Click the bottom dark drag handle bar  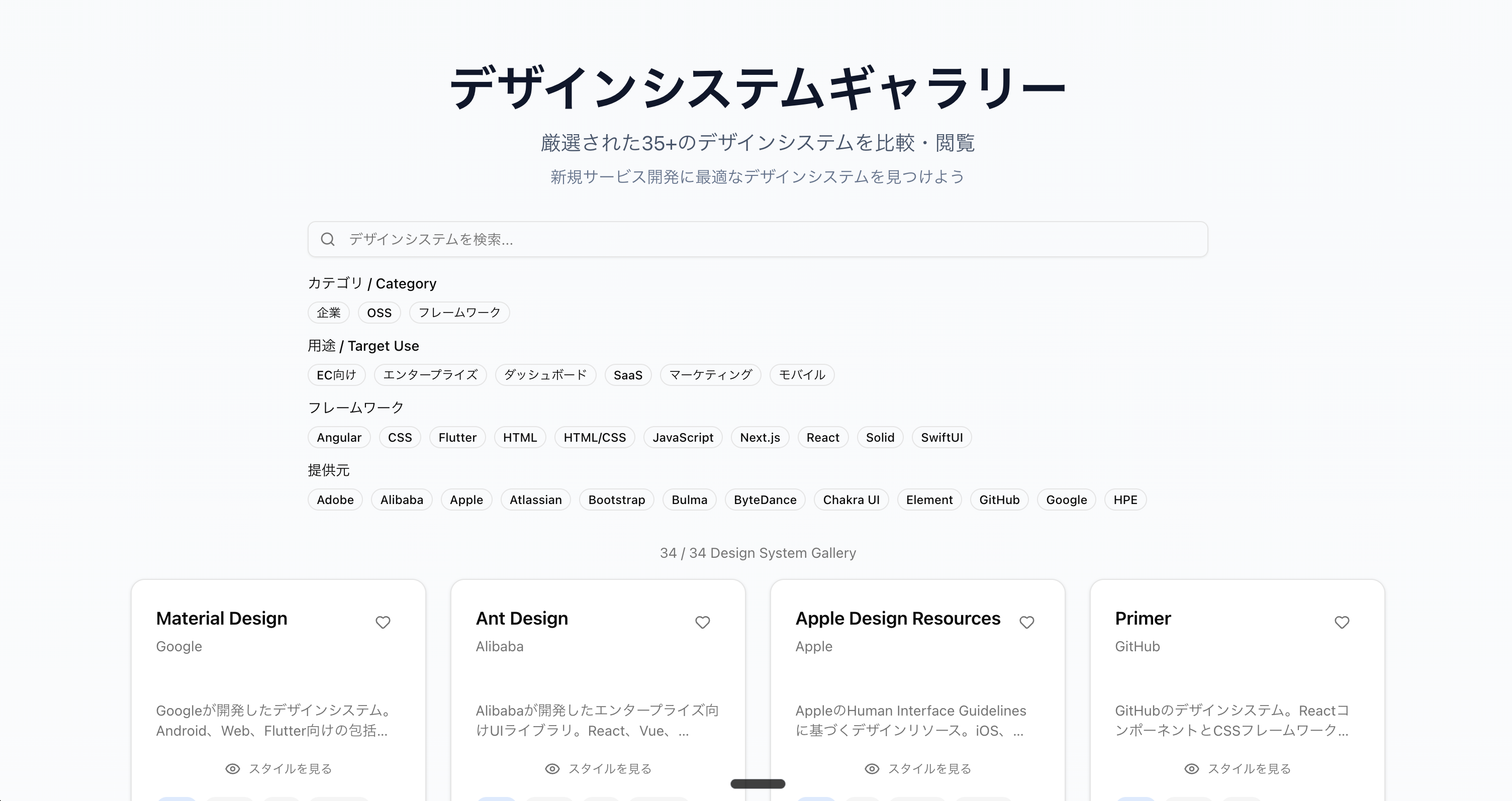(757, 784)
